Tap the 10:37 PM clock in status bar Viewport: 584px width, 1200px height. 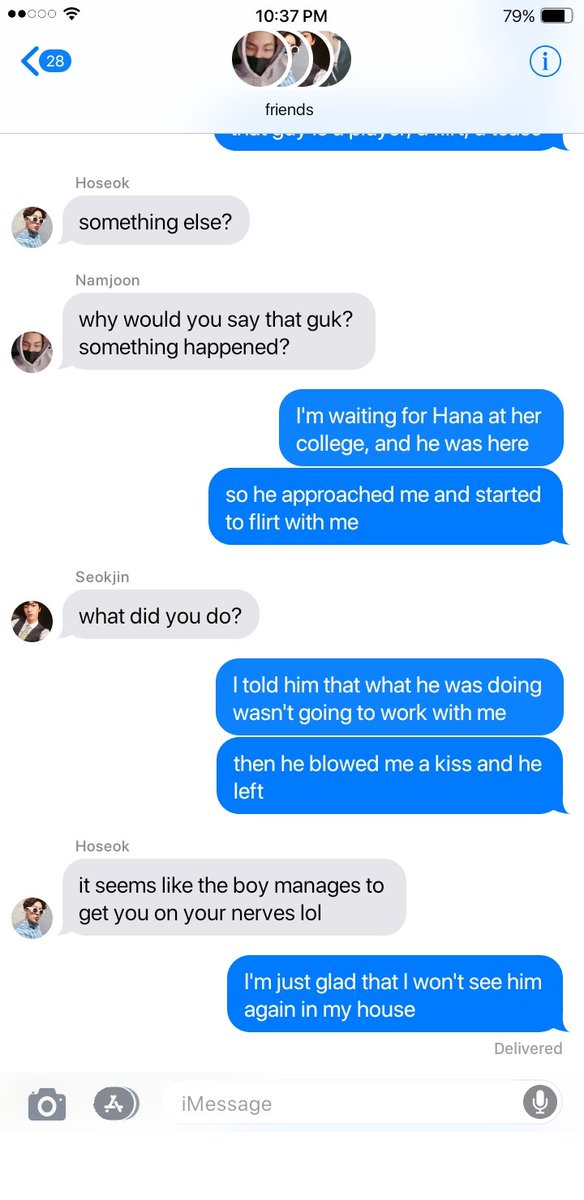[x=291, y=16]
